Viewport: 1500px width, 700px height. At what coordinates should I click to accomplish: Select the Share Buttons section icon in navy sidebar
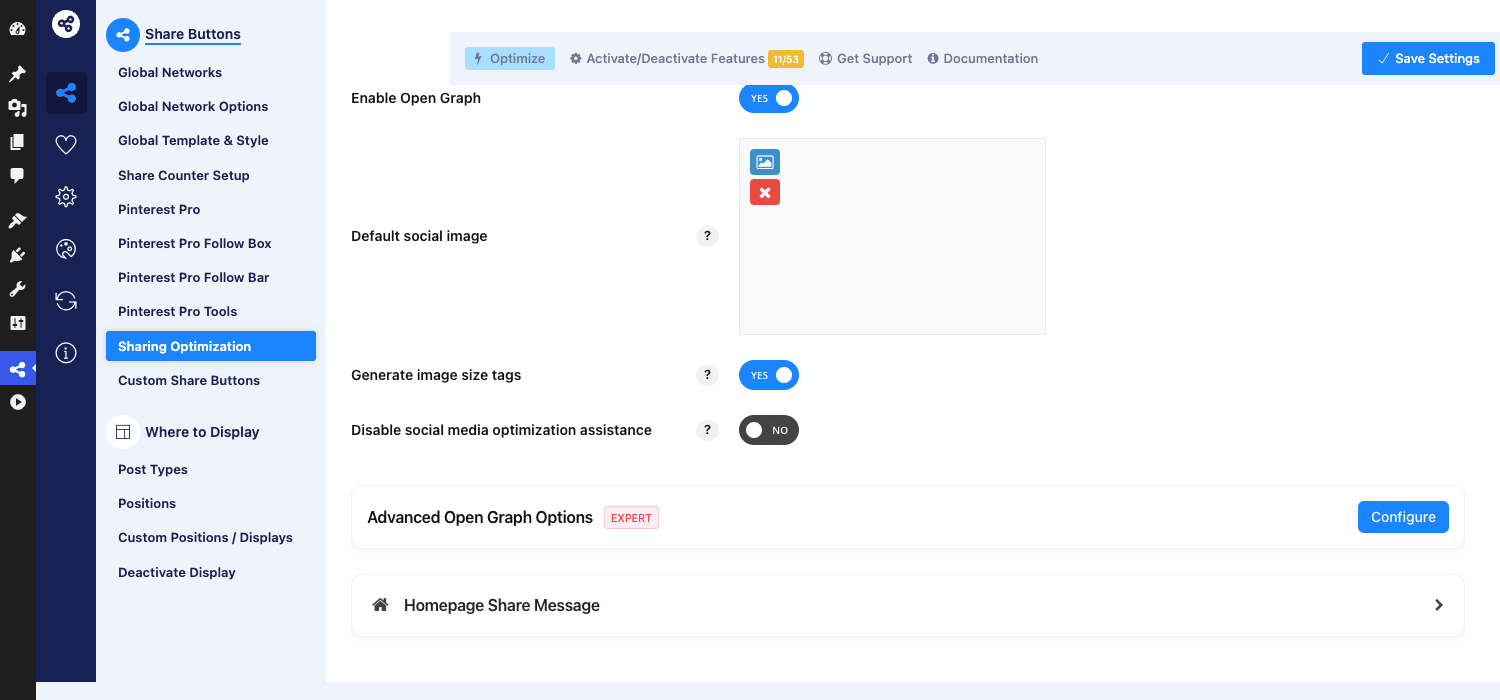66,93
